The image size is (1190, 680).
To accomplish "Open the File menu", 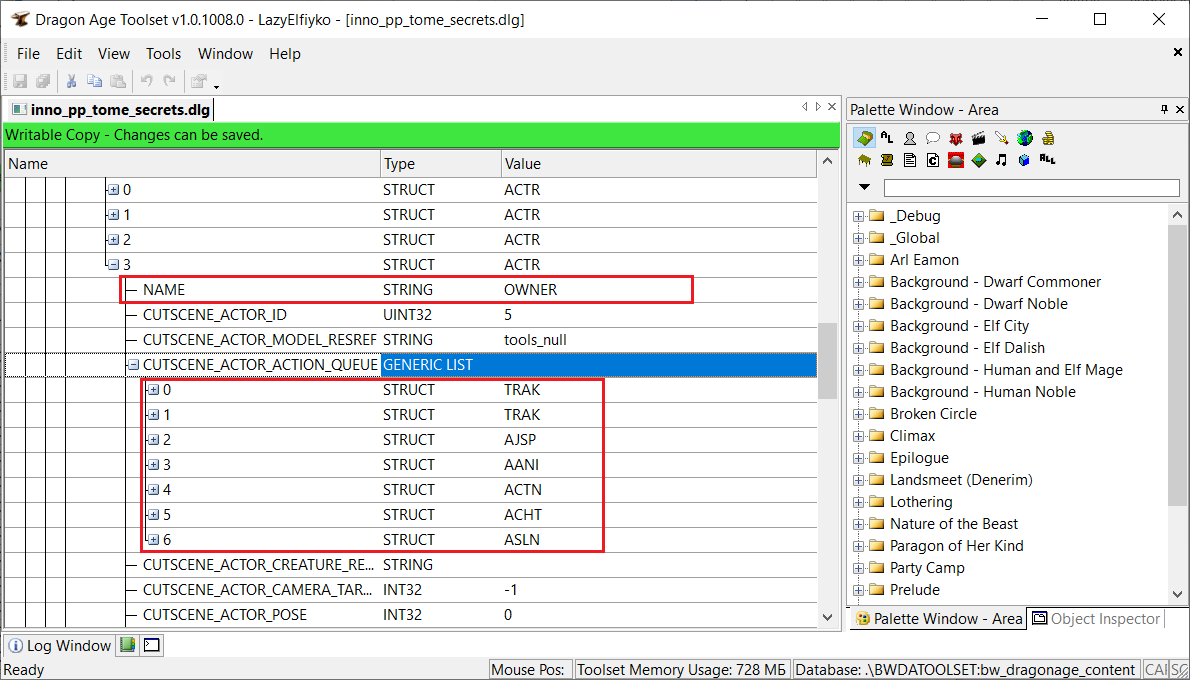I will (28, 54).
